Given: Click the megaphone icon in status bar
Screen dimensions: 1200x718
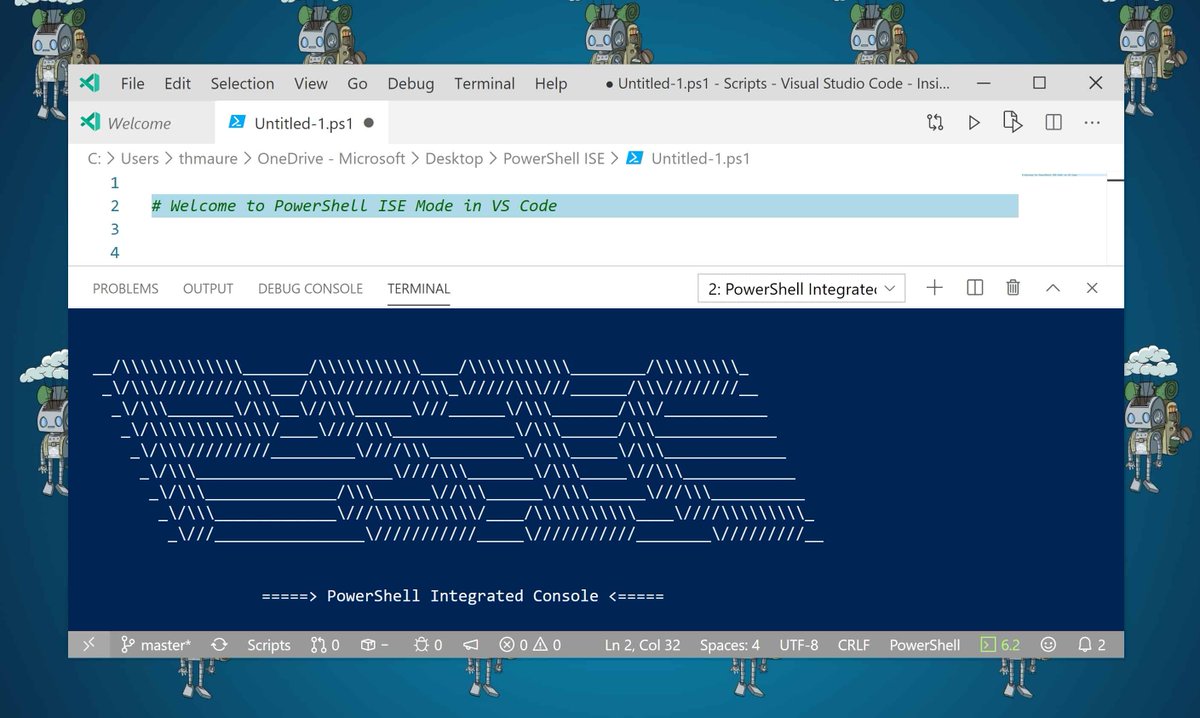Looking at the screenshot, I should click(x=471, y=645).
